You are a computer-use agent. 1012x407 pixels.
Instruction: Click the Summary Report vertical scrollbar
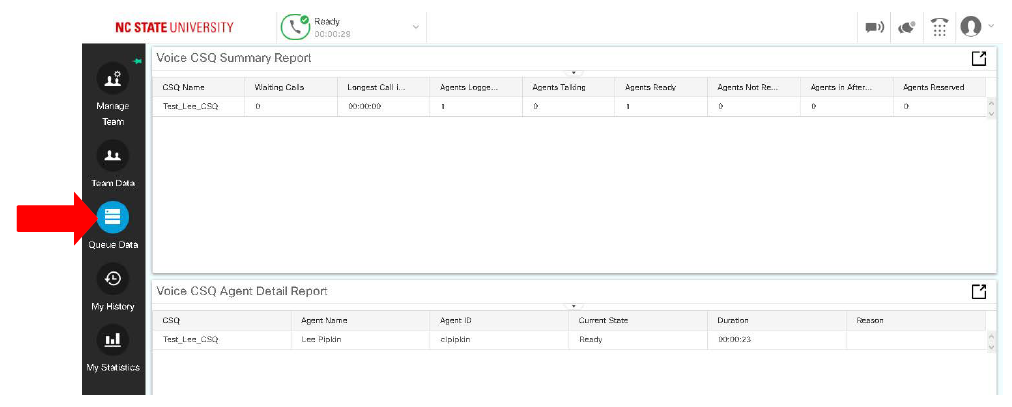pyautogui.click(x=991, y=107)
